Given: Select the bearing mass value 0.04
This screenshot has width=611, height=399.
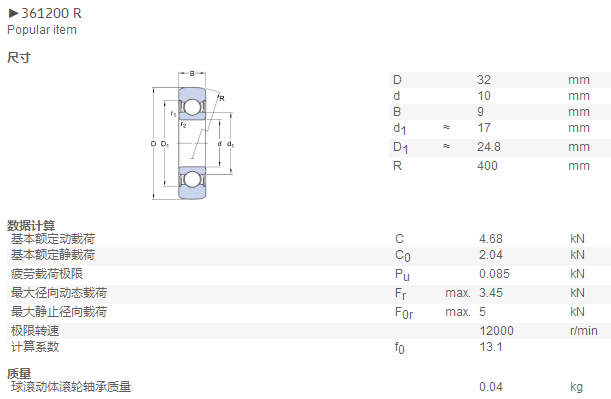Looking at the screenshot, I should coord(491,387).
